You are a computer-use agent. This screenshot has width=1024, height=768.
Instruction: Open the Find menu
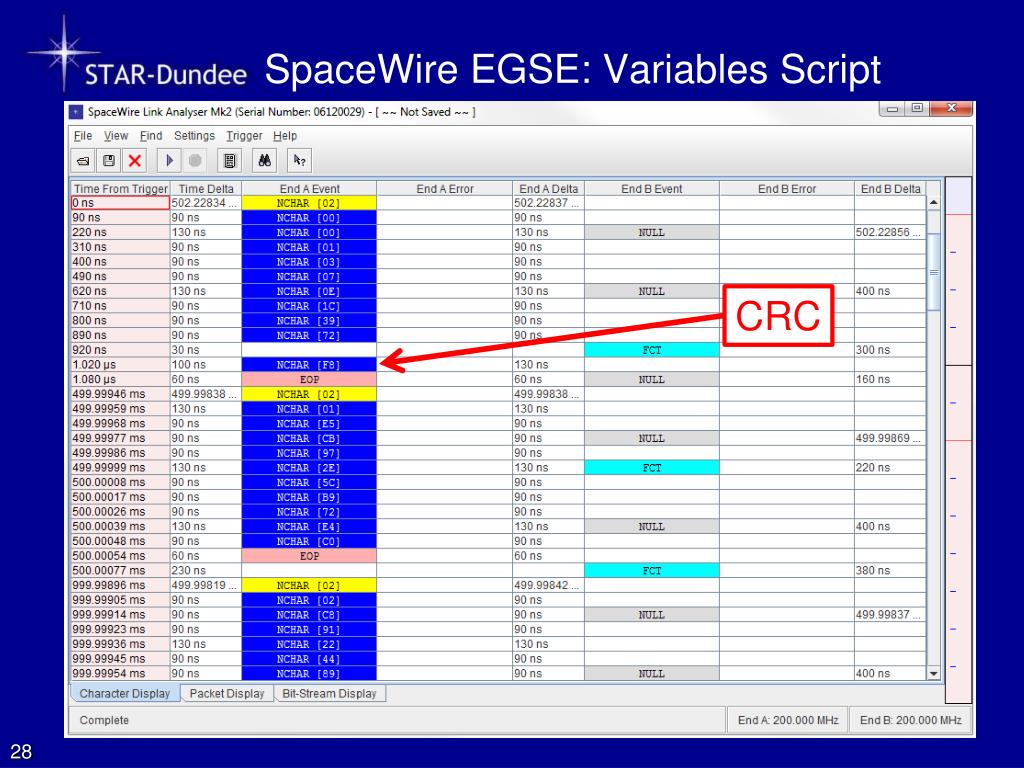(x=151, y=136)
